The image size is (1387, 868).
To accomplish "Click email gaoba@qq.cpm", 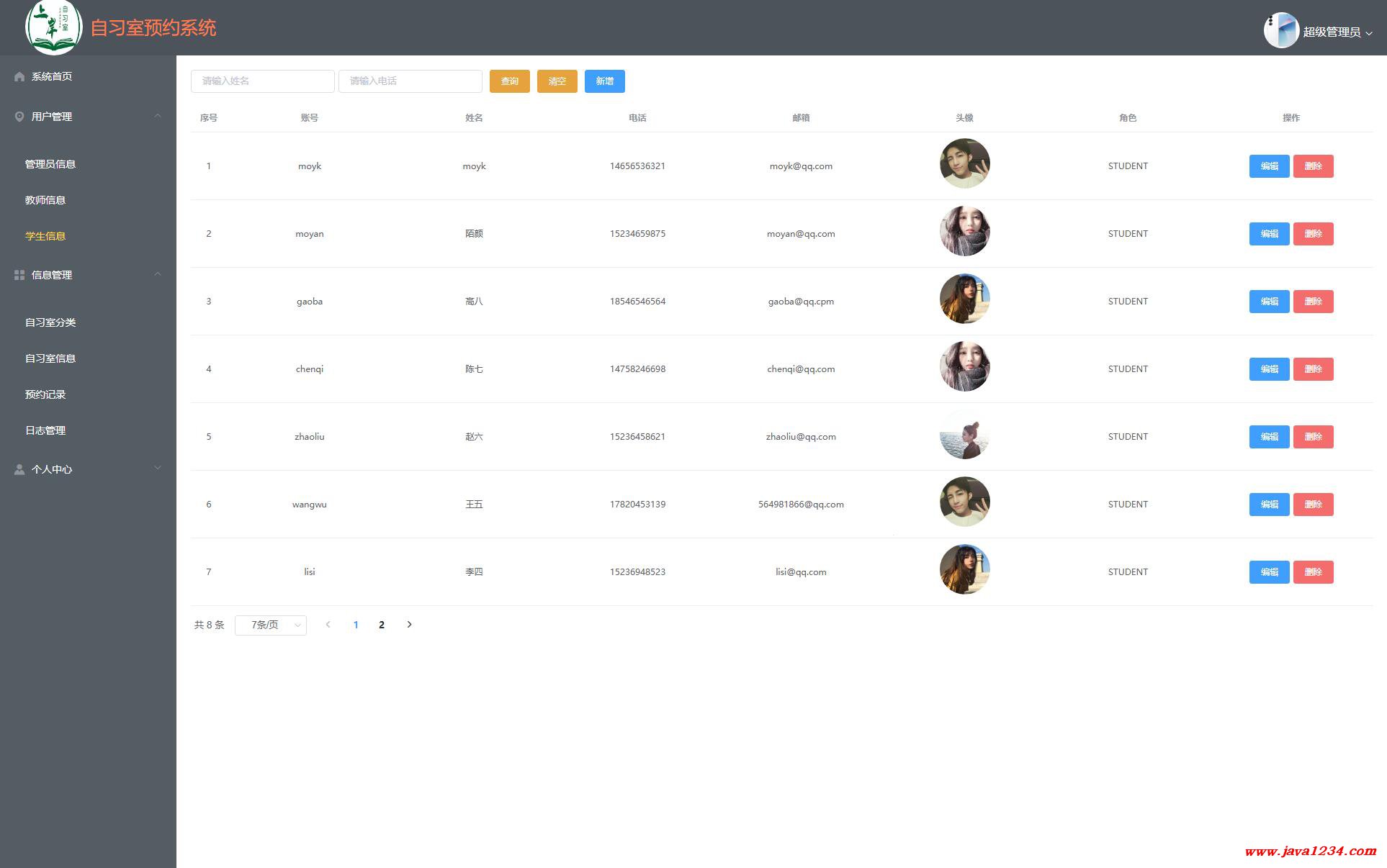I will [x=801, y=302].
